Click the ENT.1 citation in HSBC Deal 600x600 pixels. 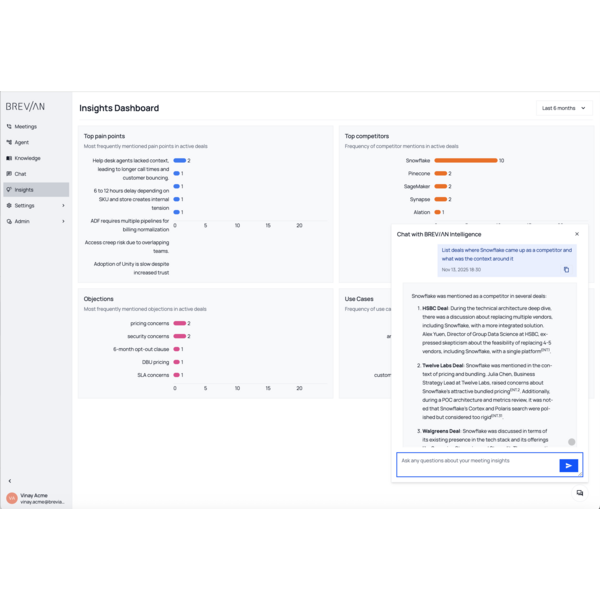[545, 350]
